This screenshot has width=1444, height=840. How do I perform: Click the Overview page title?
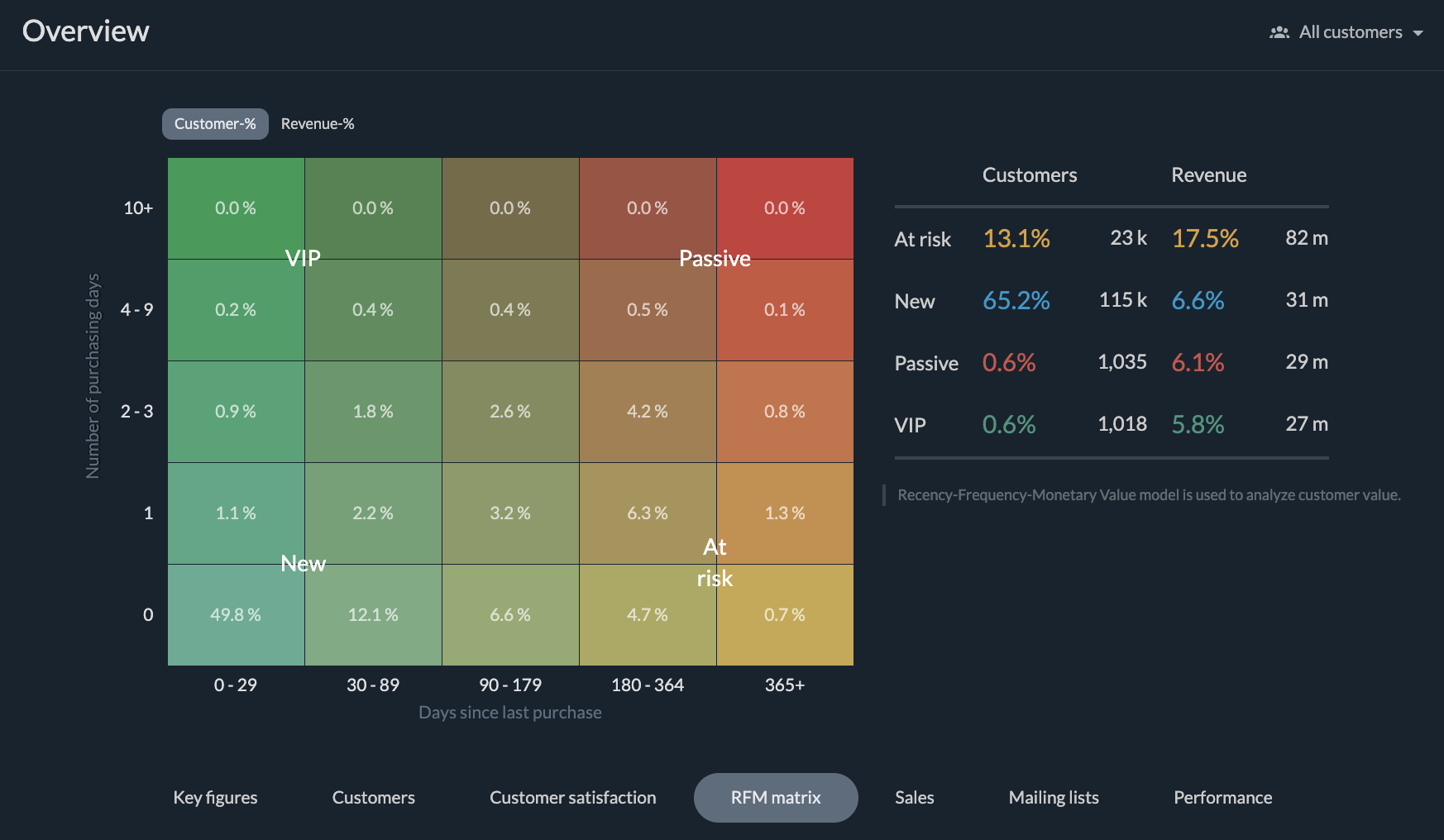tap(86, 31)
